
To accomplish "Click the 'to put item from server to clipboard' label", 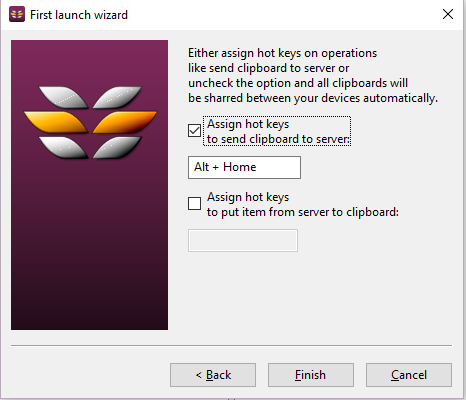I will coord(303,212).
